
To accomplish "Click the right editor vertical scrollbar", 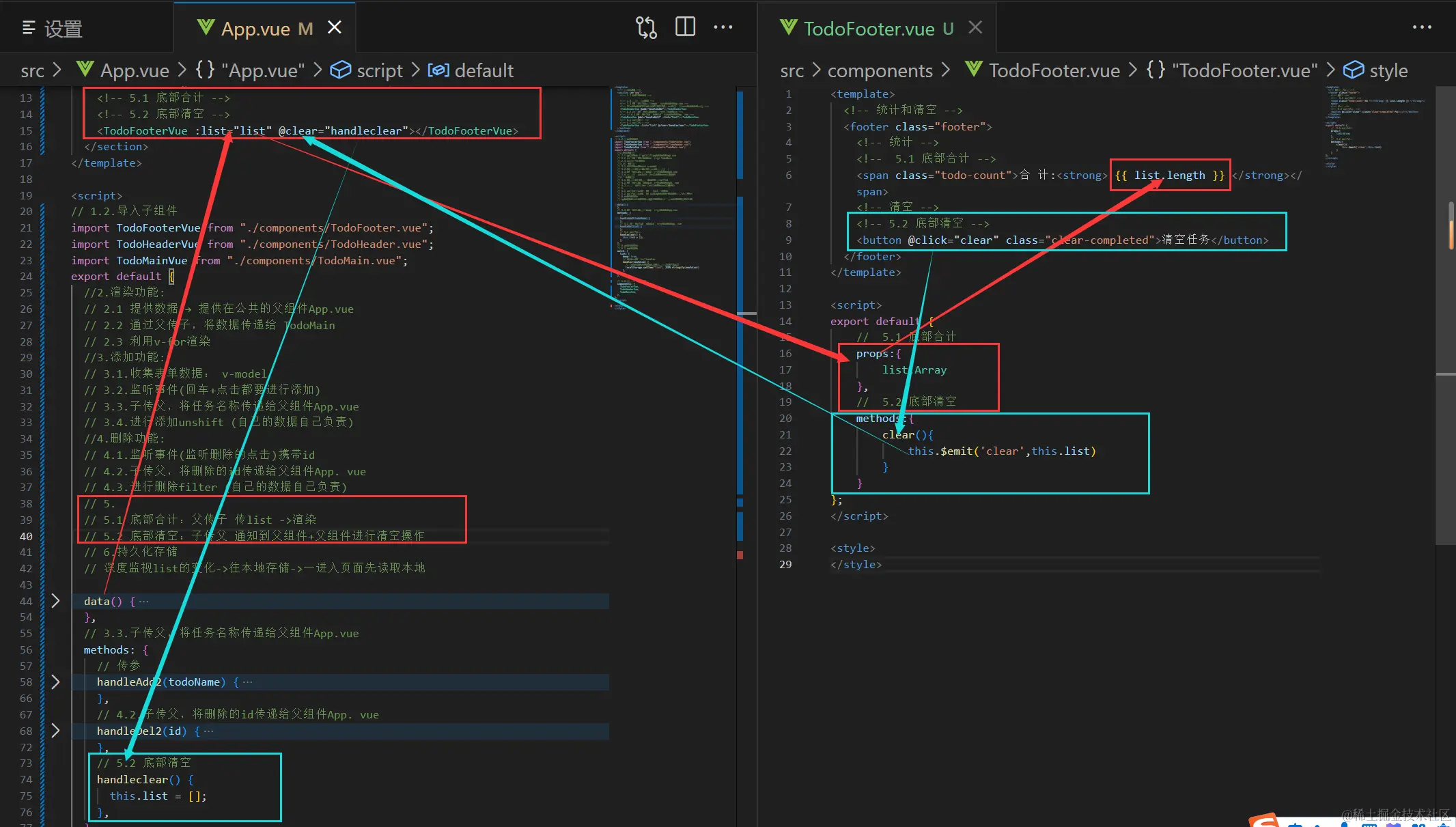I will [1446, 316].
